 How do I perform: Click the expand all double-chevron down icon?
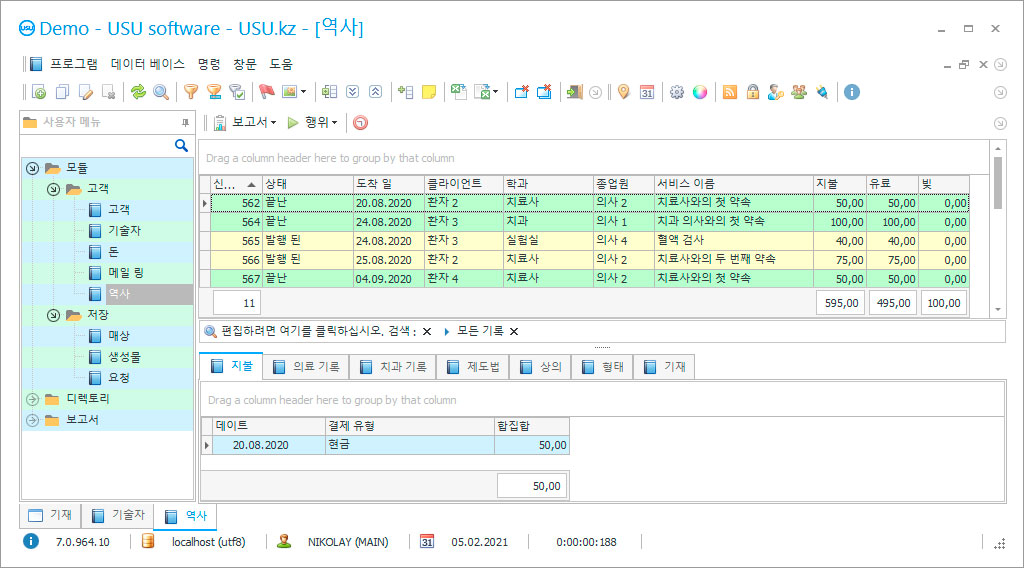[353, 92]
